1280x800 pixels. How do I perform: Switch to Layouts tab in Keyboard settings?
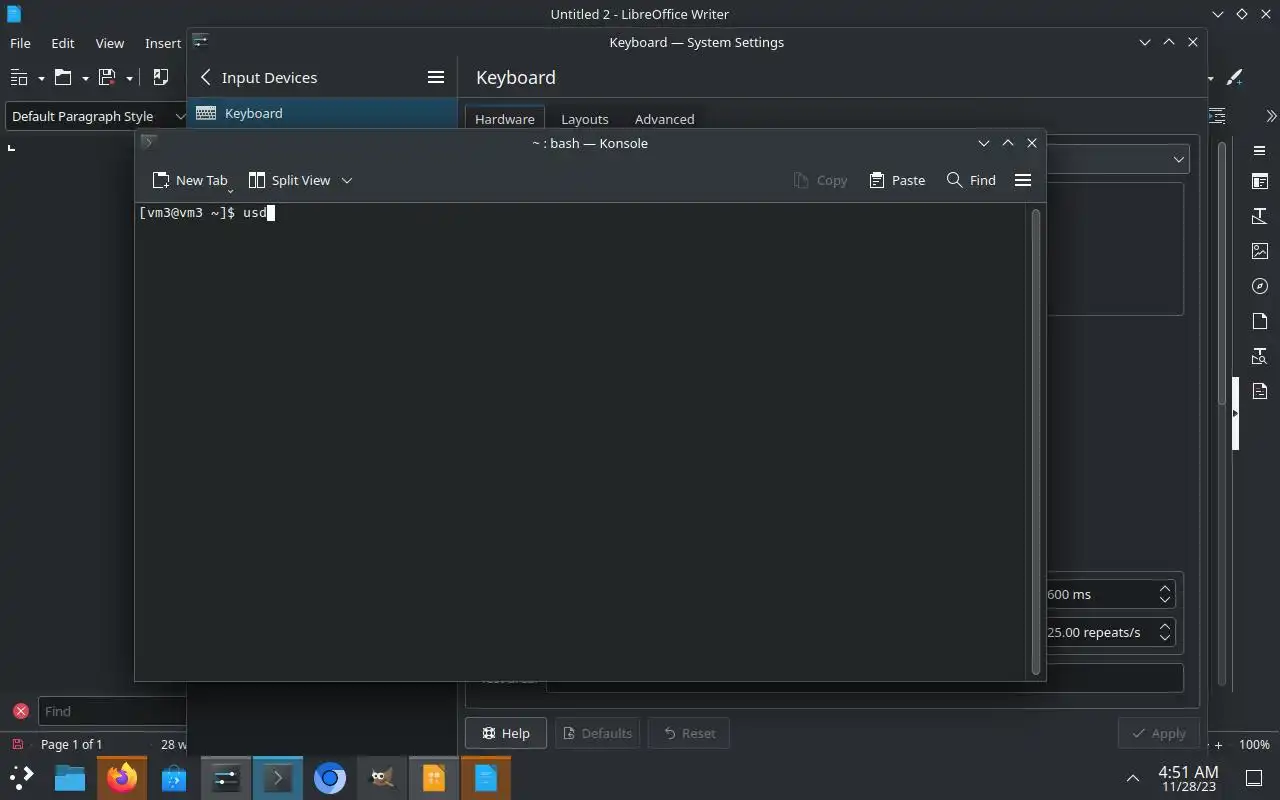coord(585,118)
